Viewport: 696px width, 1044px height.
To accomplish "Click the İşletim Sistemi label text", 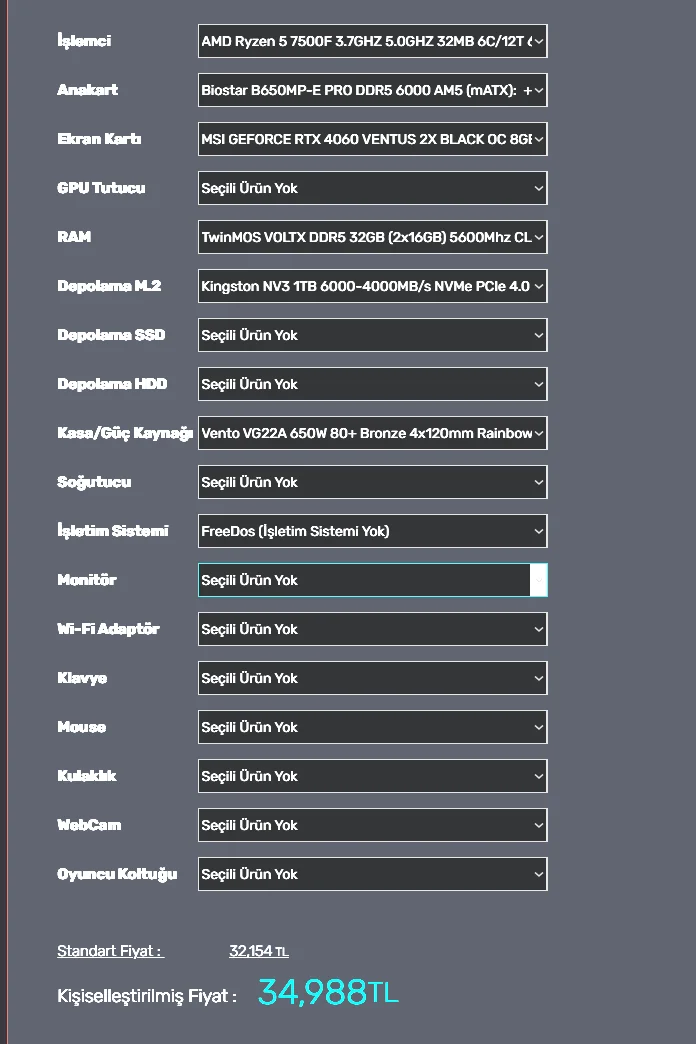I will pyautogui.click(x=113, y=531).
